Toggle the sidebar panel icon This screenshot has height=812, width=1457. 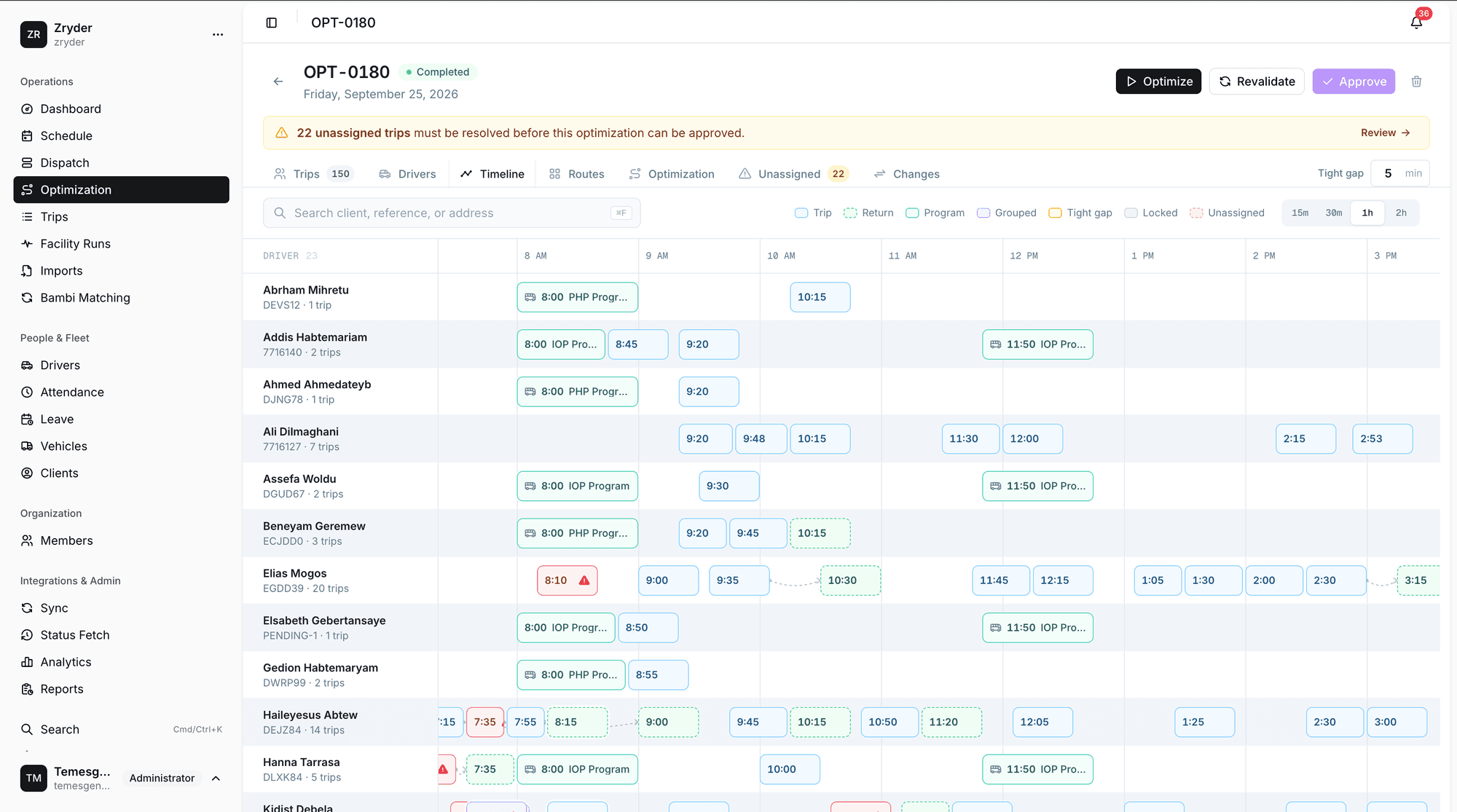(272, 23)
